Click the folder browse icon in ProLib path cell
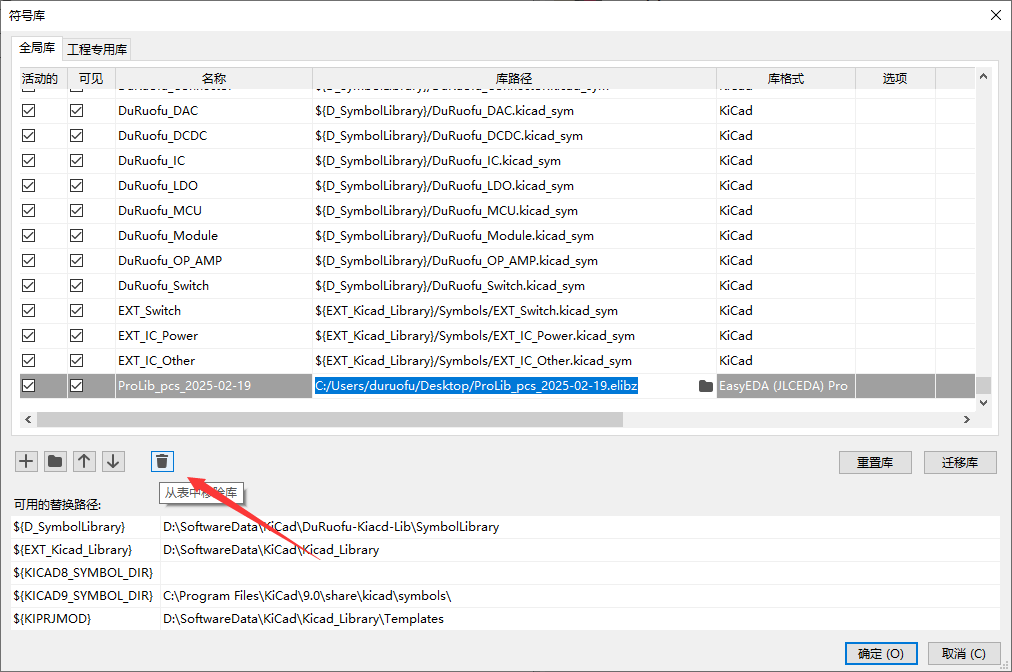This screenshot has width=1012, height=672. tap(706, 386)
